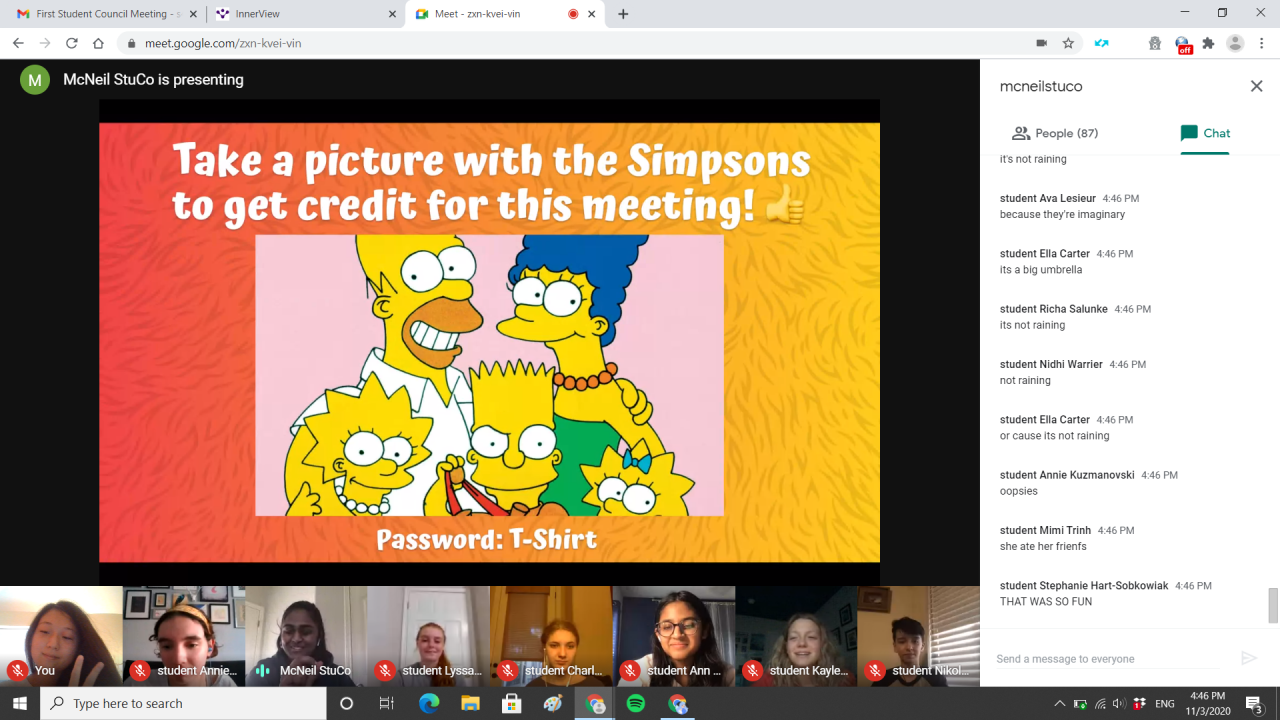
Task: Select student Nikol's video tile
Action: tap(919, 636)
